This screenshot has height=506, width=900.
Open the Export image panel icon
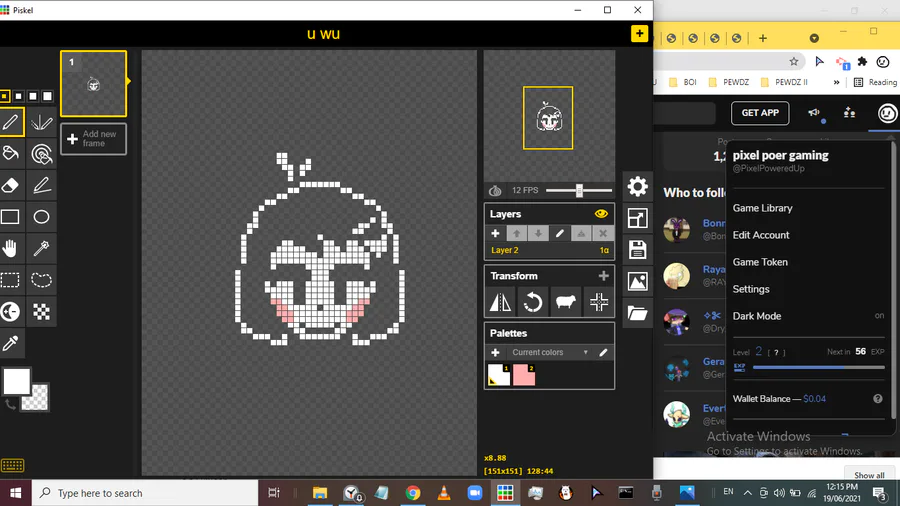637,281
